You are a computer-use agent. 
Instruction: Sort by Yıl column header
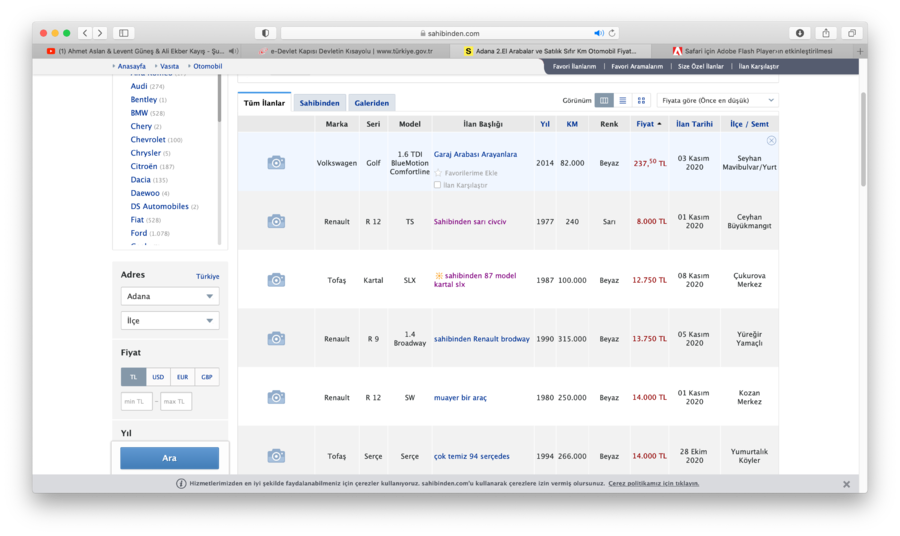(545, 124)
